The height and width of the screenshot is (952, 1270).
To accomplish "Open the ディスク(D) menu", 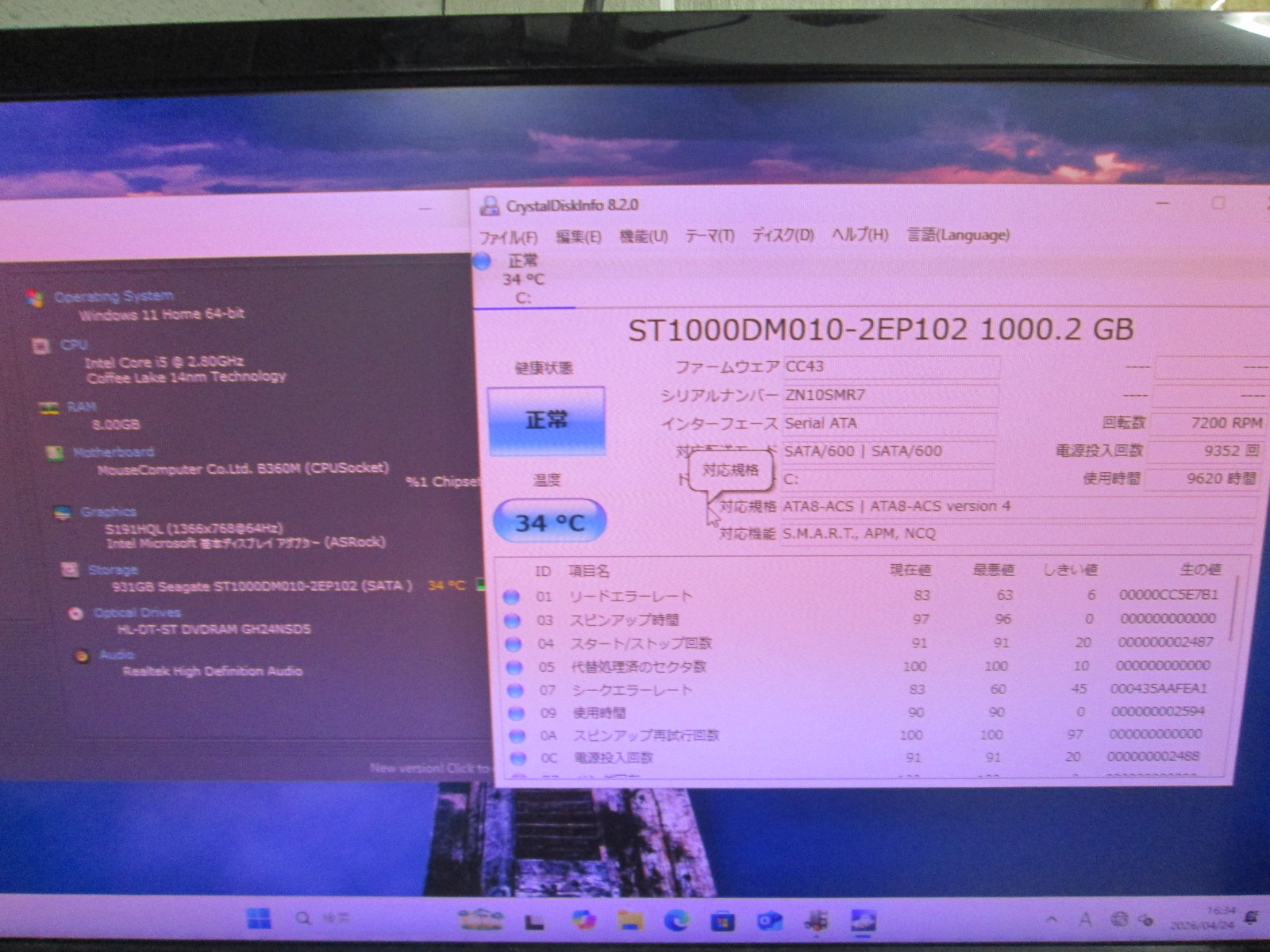I will coord(783,236).
